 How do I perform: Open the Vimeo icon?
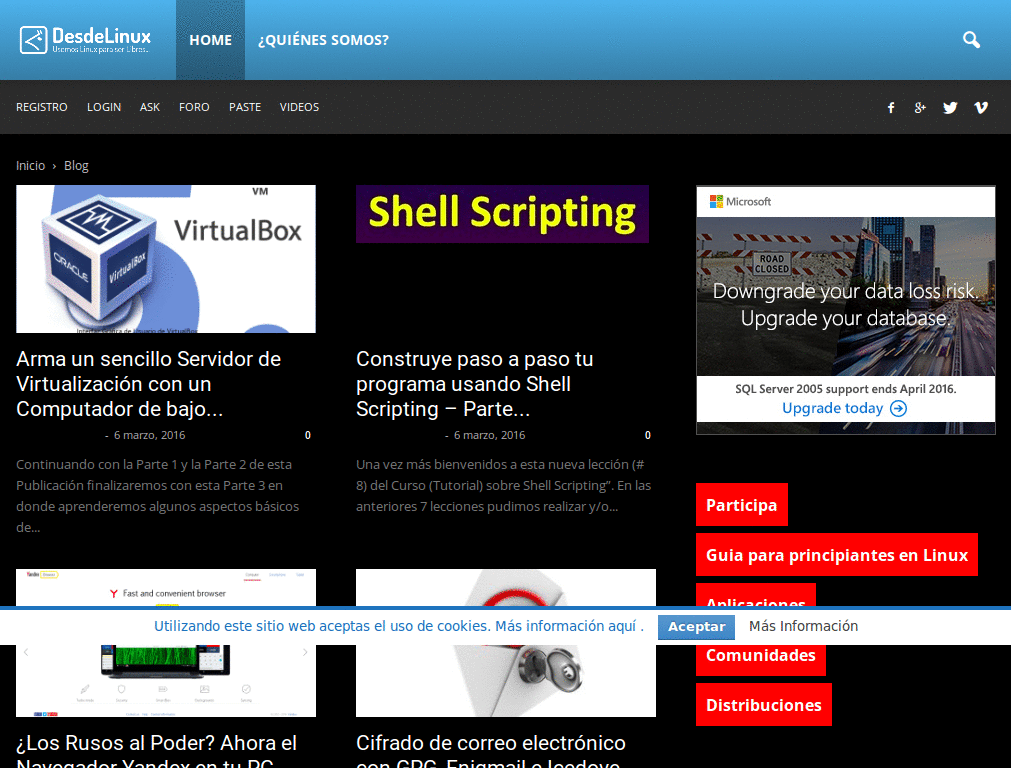(x=981, y=108)
